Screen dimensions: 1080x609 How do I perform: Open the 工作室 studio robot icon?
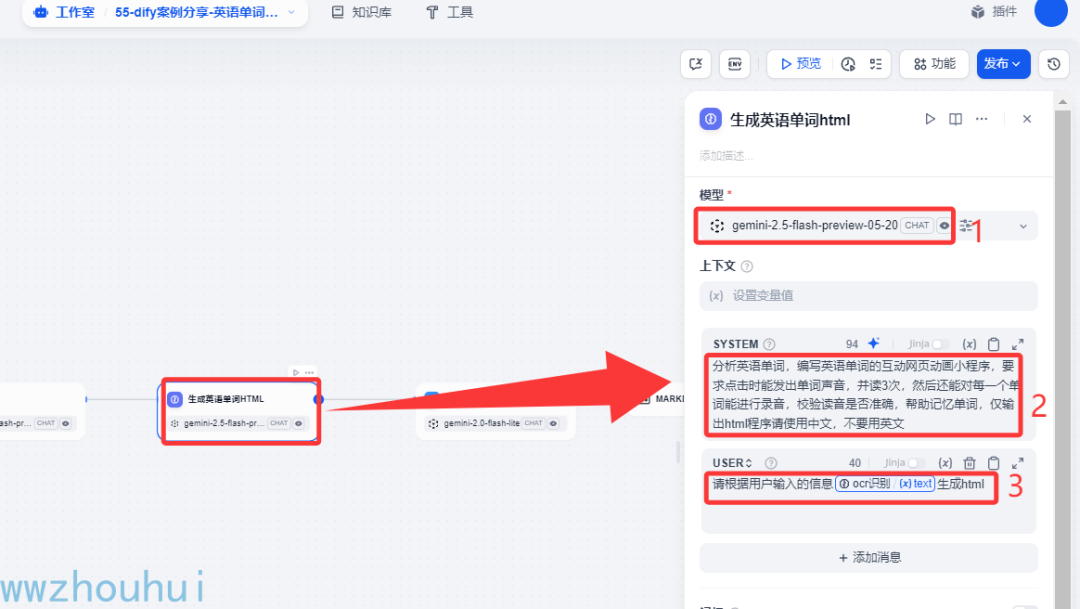[x=41, y=12]
